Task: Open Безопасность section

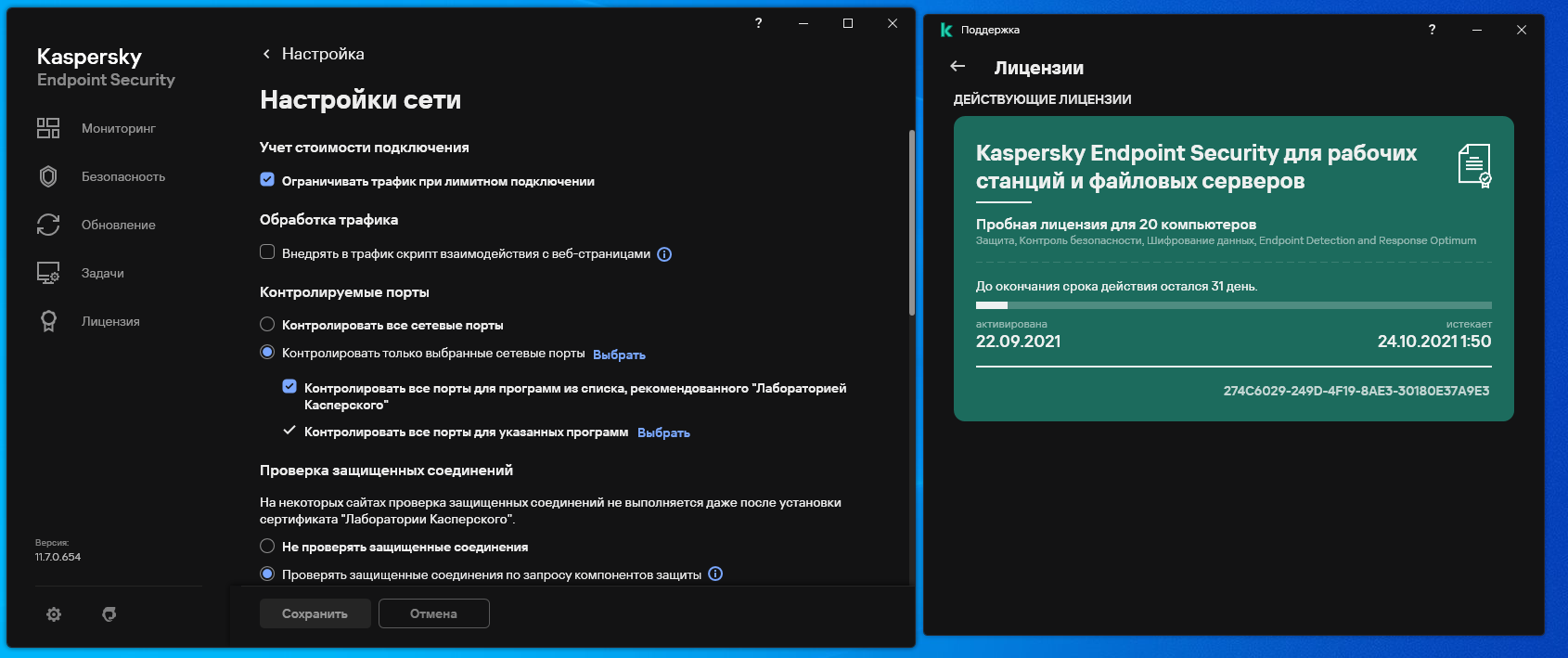Action: point(123,176)
